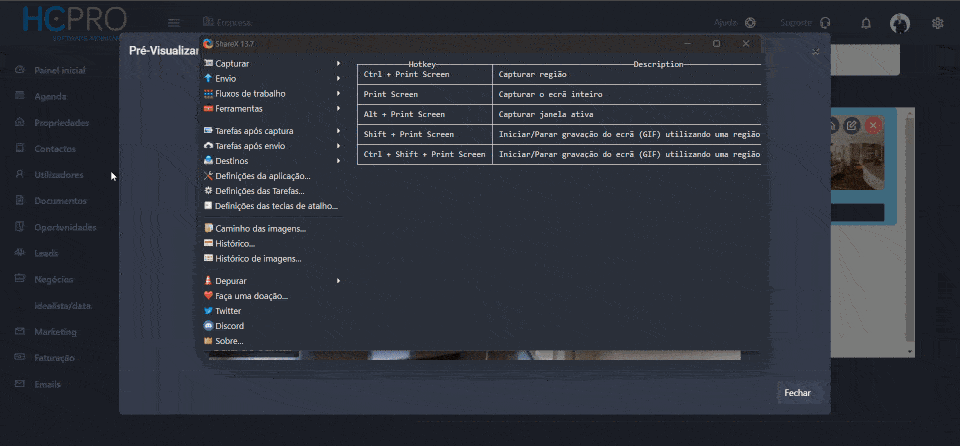This screenshot has height=446, width=960.
Task: Expand the Destinos submenu arrow
Action: point(338,161)
